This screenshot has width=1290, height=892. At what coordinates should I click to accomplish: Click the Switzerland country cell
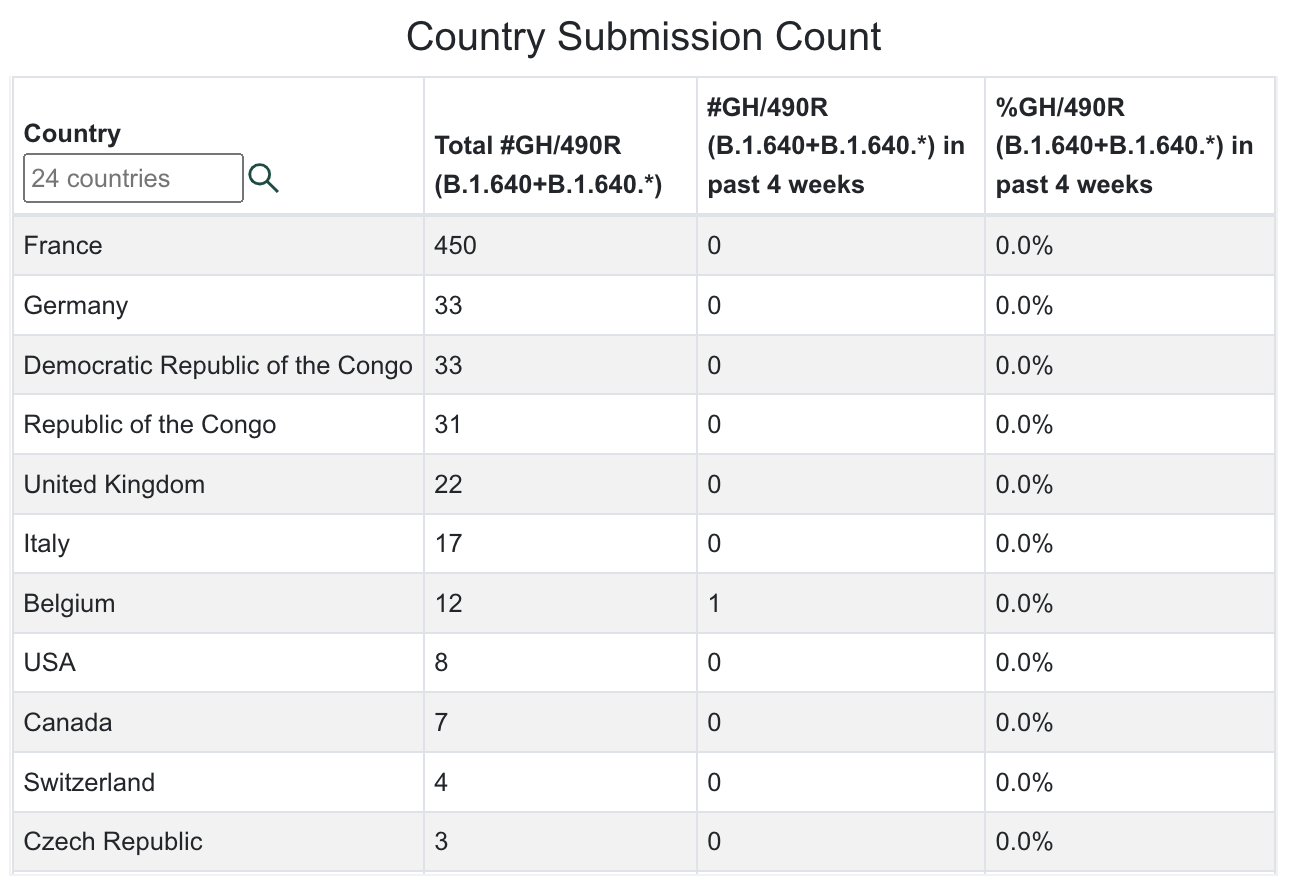click(89, 782)
